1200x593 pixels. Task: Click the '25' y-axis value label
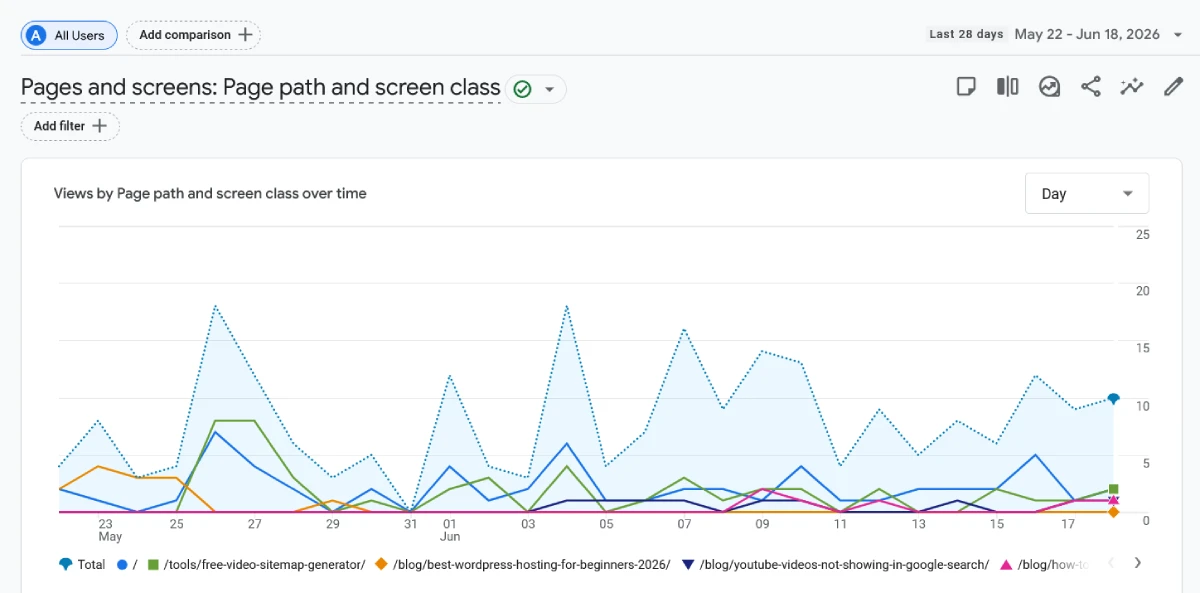tap(1142, 234)
